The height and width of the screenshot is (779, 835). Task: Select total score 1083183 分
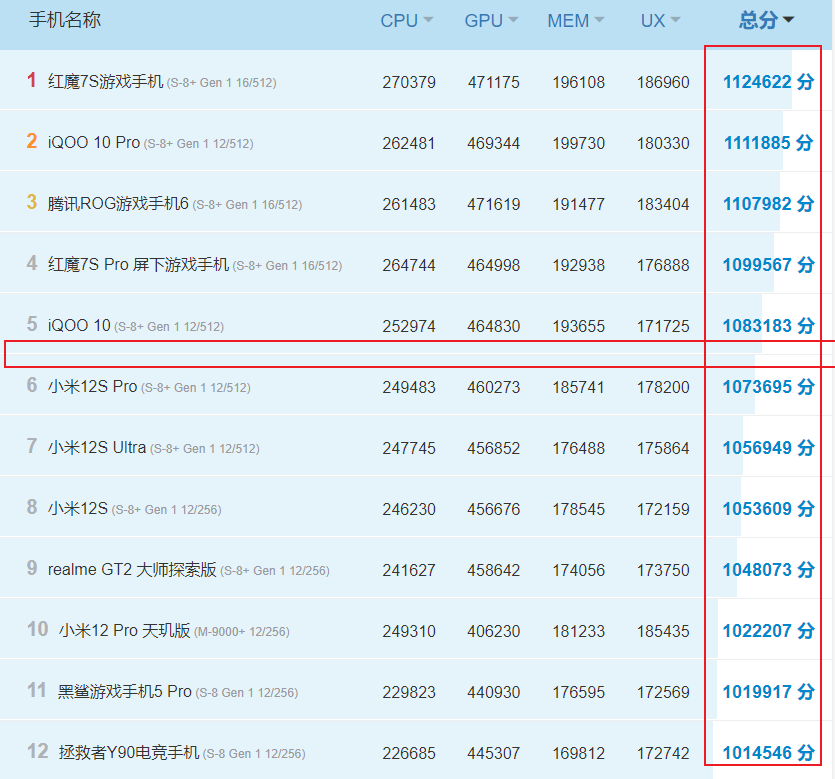coord(768,325)
